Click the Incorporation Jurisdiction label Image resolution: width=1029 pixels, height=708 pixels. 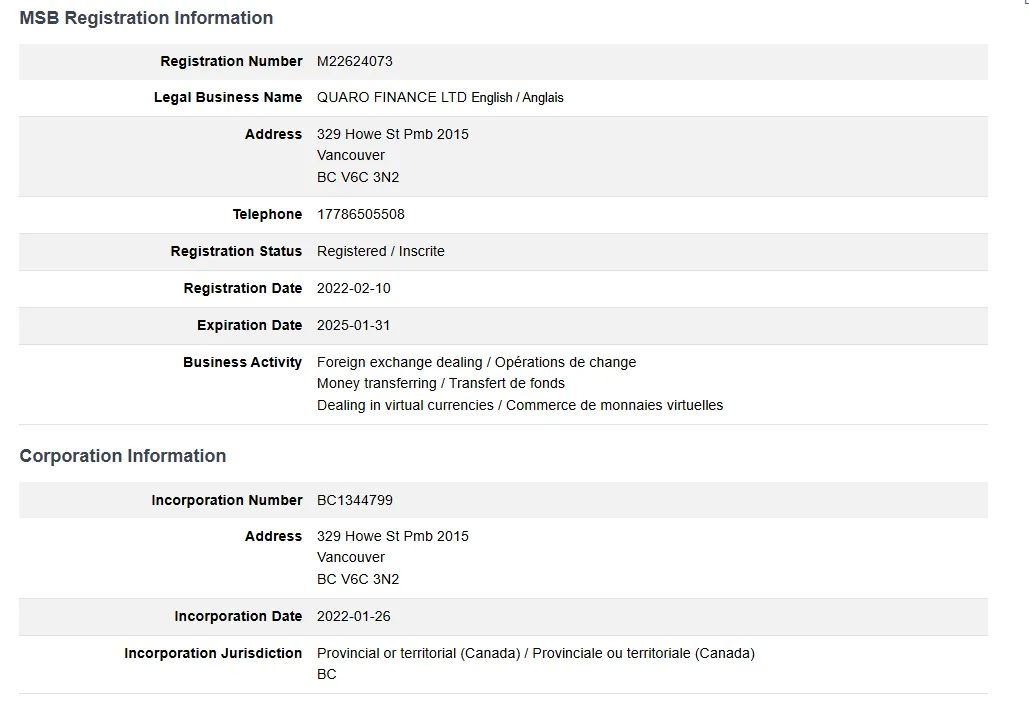point(213,653)
